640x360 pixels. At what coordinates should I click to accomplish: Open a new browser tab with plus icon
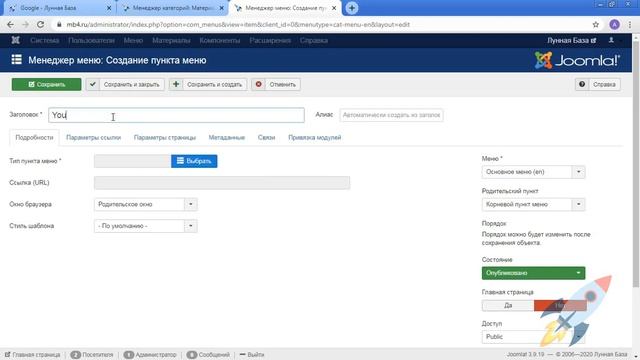click(351, 8)
